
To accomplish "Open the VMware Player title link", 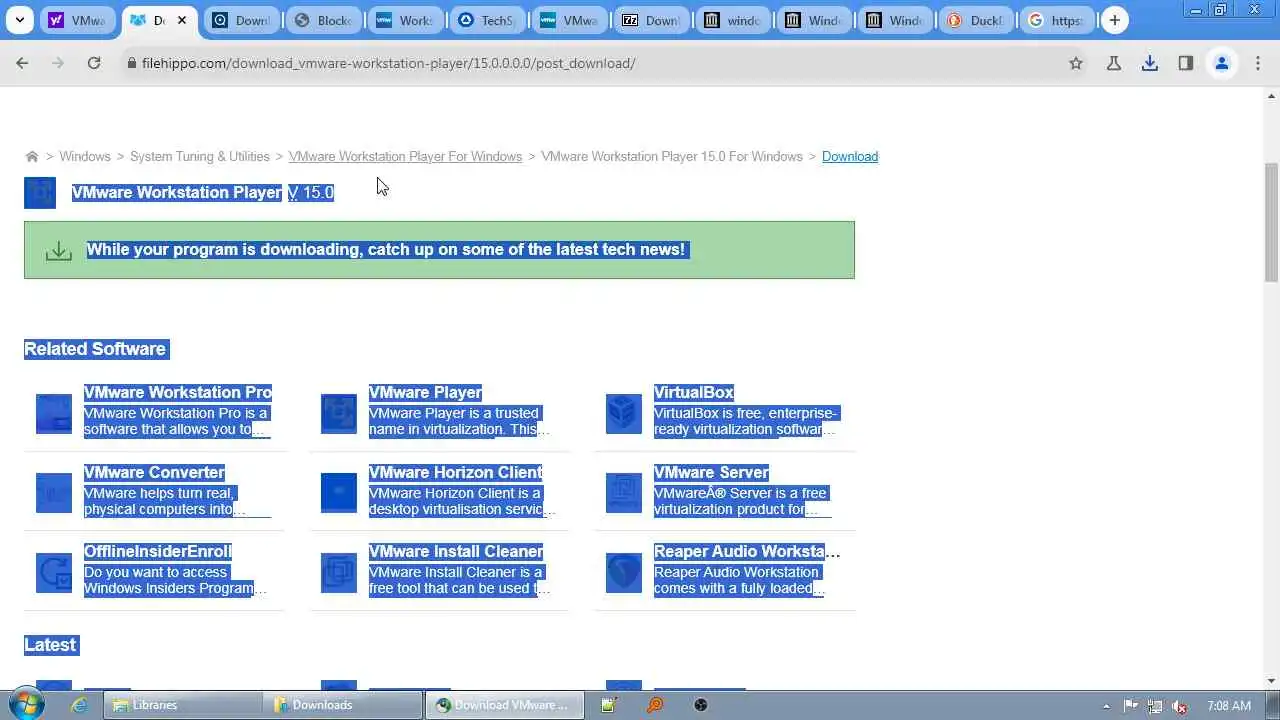I will tap(425, 392).
